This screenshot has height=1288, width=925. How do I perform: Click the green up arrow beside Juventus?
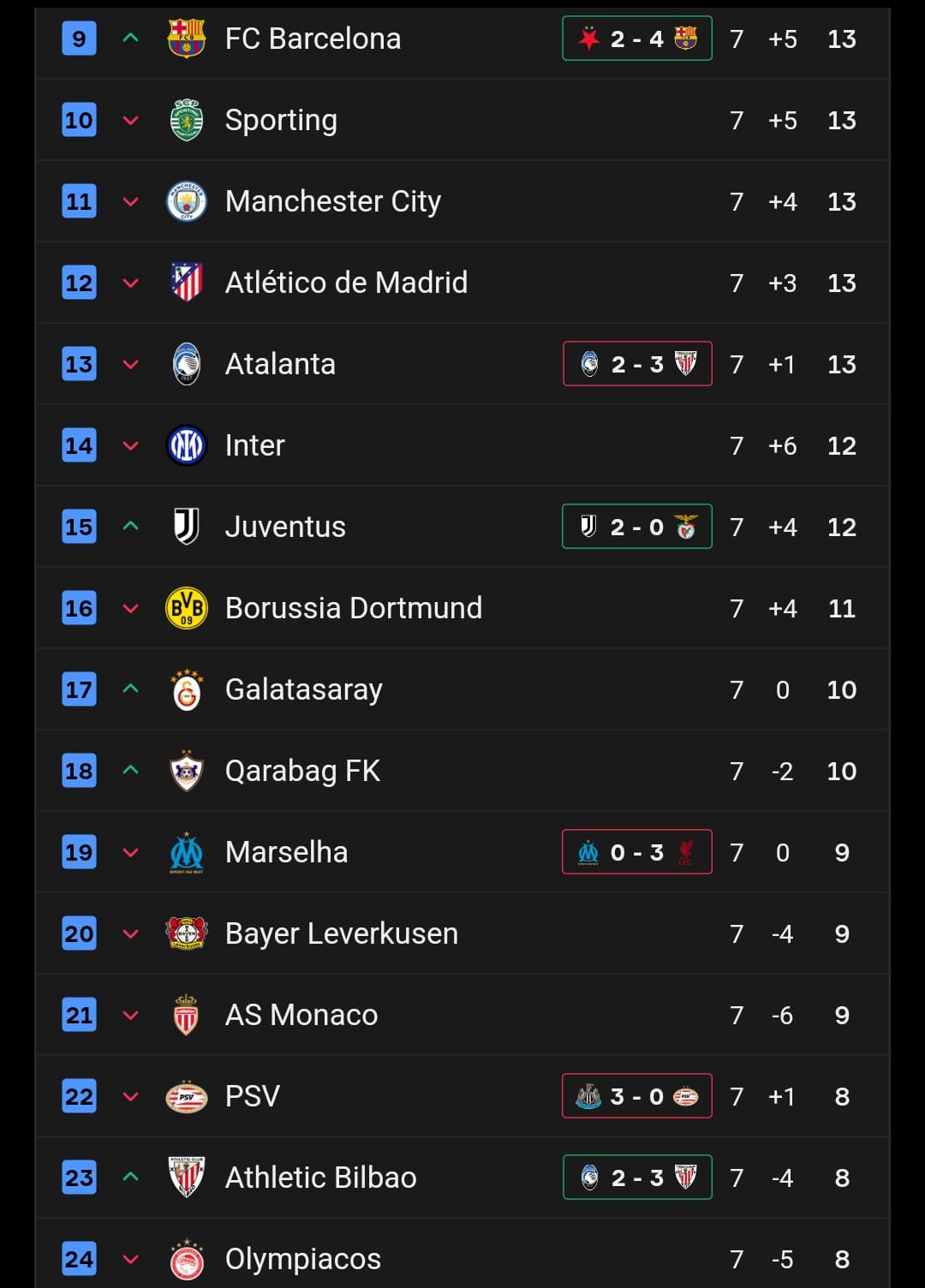pos(131,526)
